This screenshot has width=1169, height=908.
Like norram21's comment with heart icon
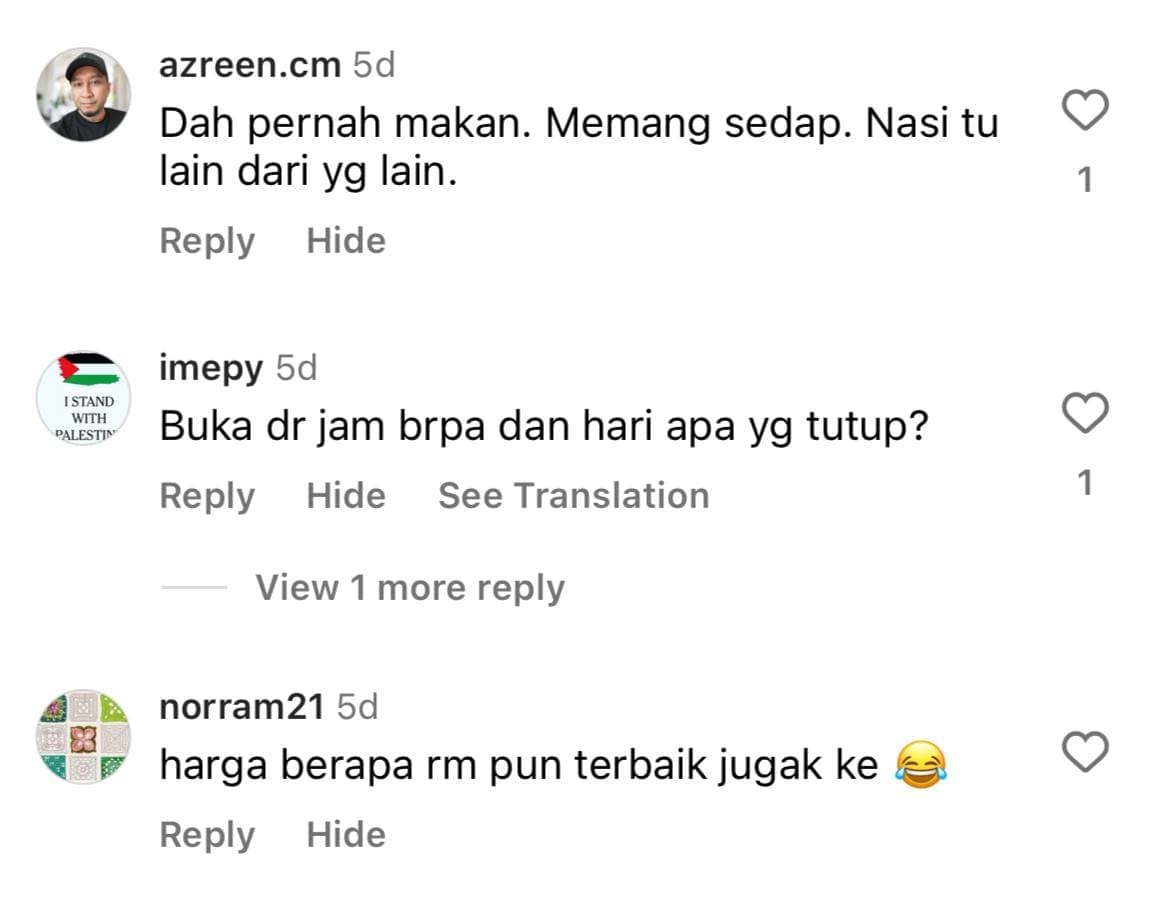coord(1085,751)
